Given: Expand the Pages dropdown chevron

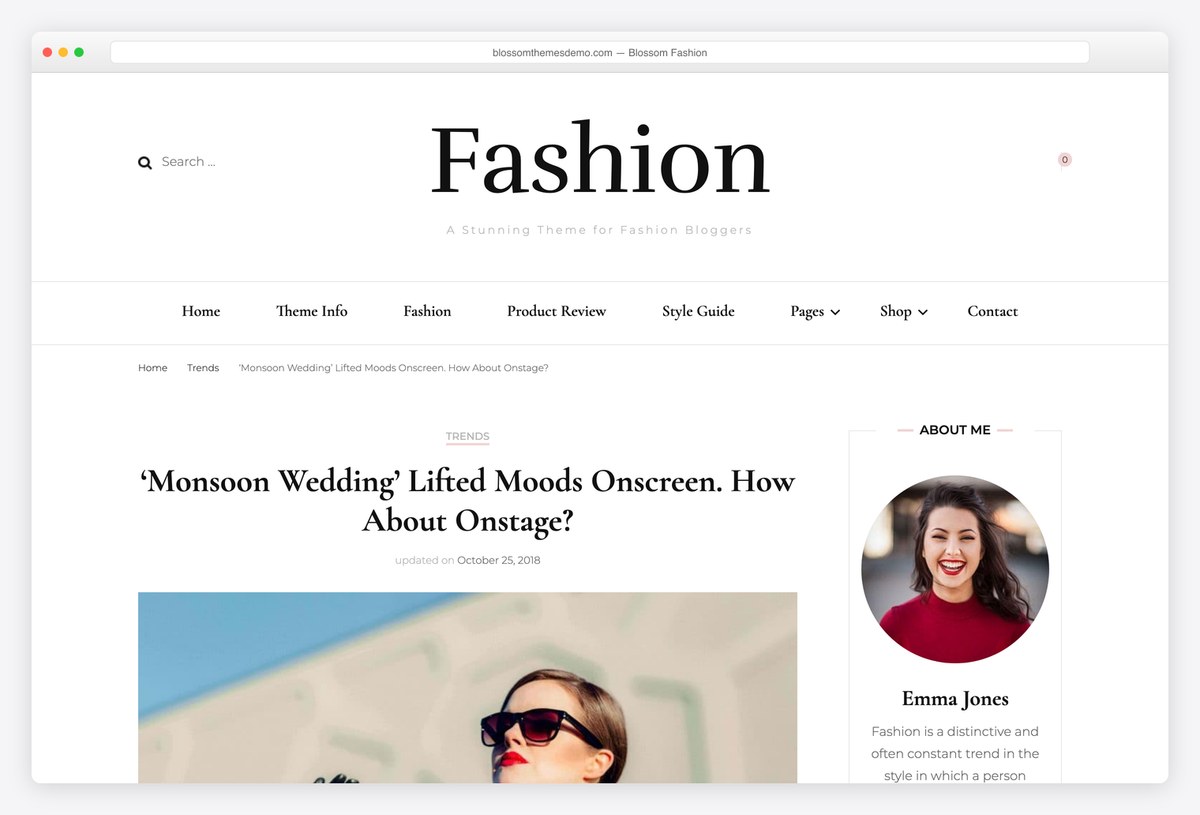Looking at the screenshot, I should (x=835, y=313).
